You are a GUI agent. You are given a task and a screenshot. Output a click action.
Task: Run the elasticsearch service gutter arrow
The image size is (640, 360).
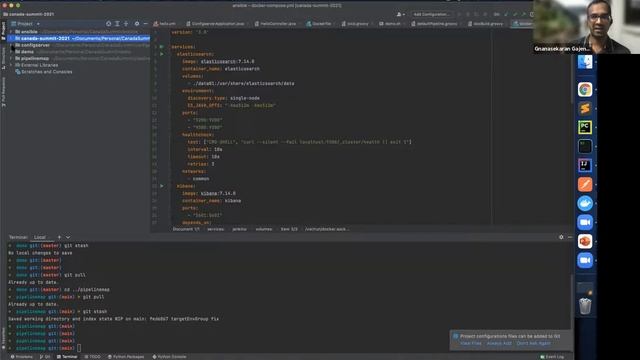(162, 54)
